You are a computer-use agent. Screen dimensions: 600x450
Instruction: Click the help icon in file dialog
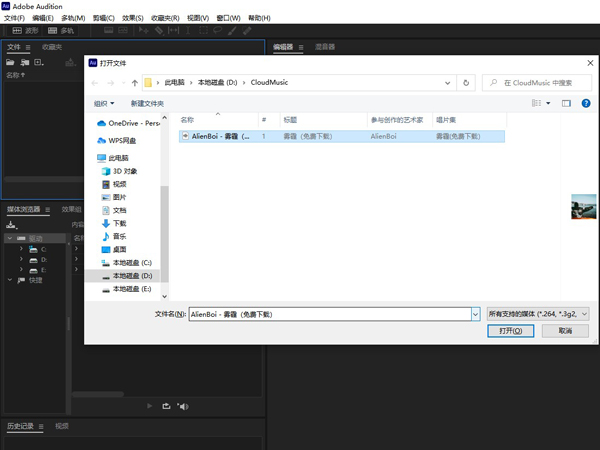click(x=586, y=103)
